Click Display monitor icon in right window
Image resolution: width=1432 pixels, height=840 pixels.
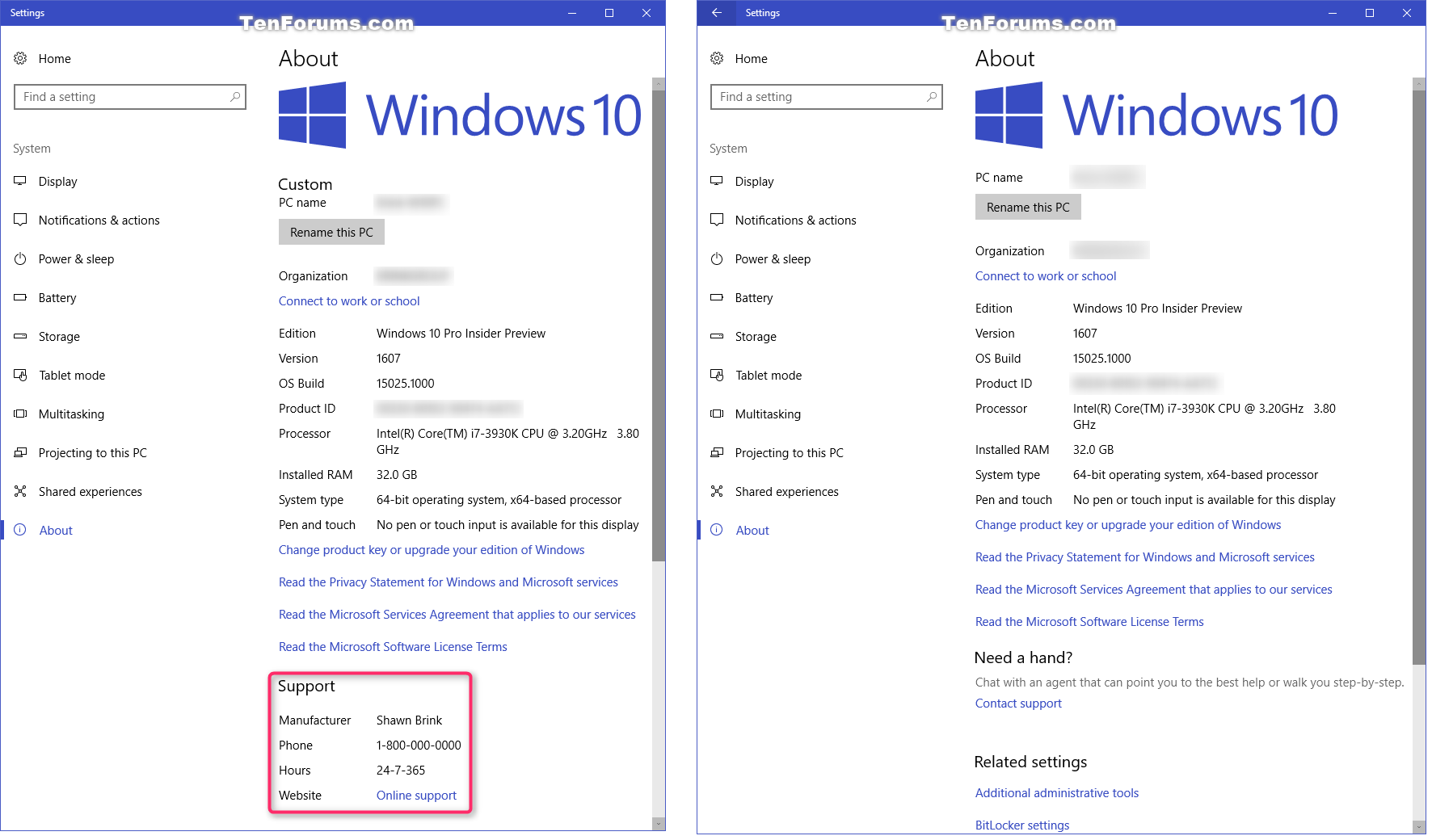click(717, 181)
